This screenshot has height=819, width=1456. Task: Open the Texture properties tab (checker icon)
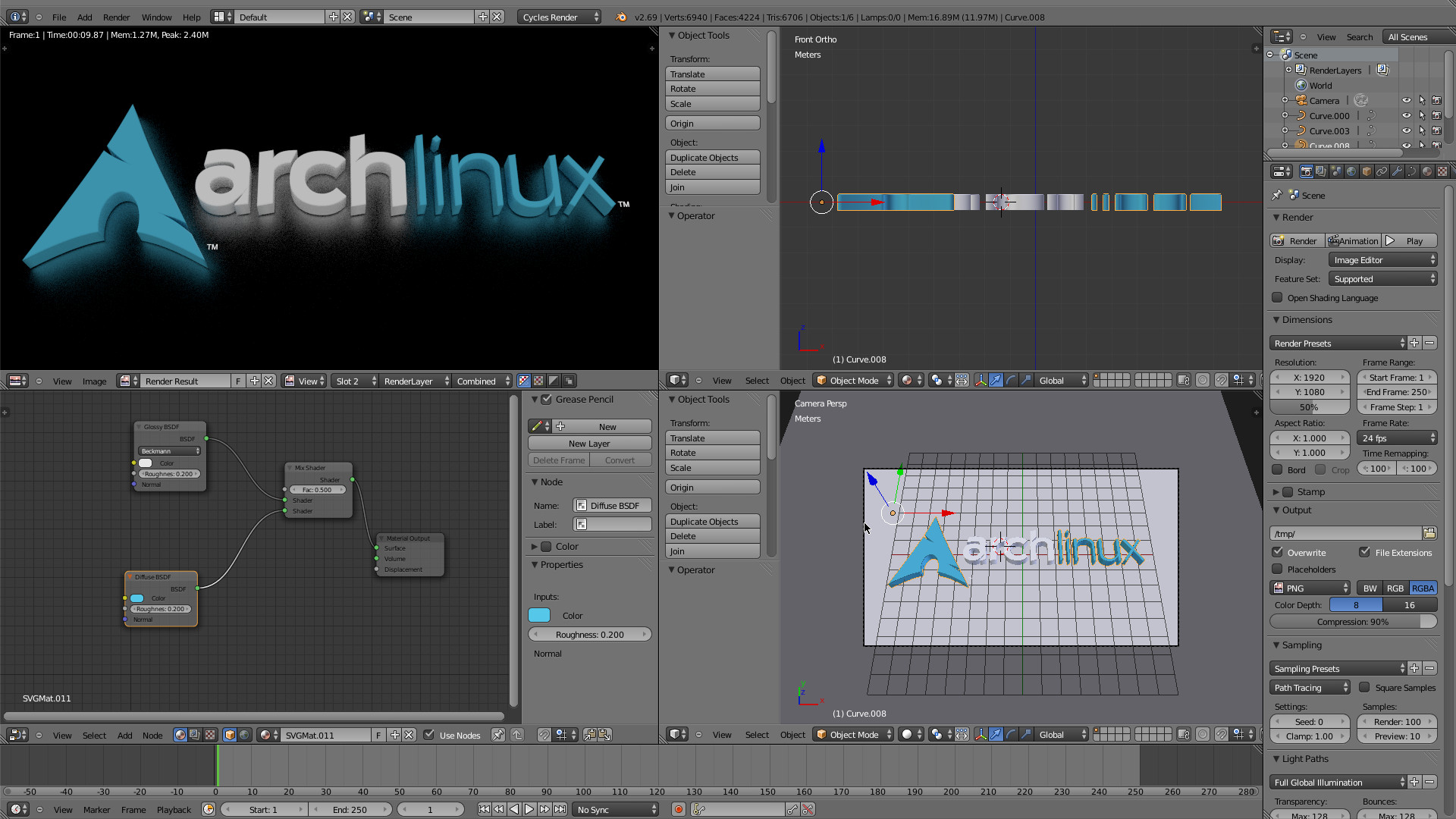tap(1442, 171)
